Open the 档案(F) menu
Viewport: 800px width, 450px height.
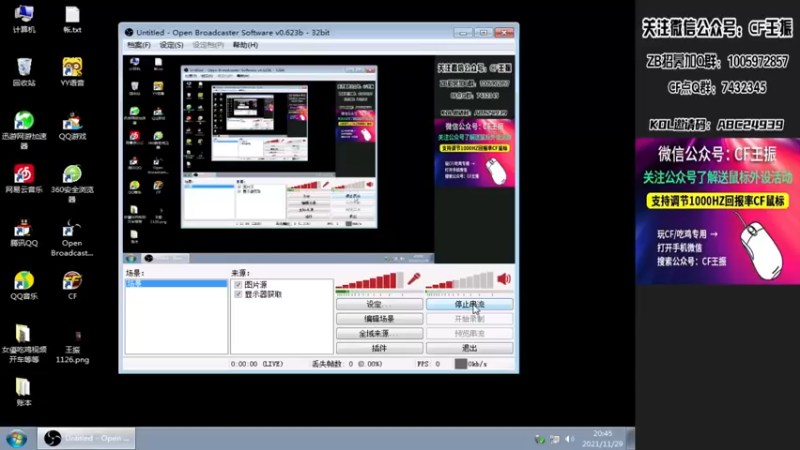[139, 45]
